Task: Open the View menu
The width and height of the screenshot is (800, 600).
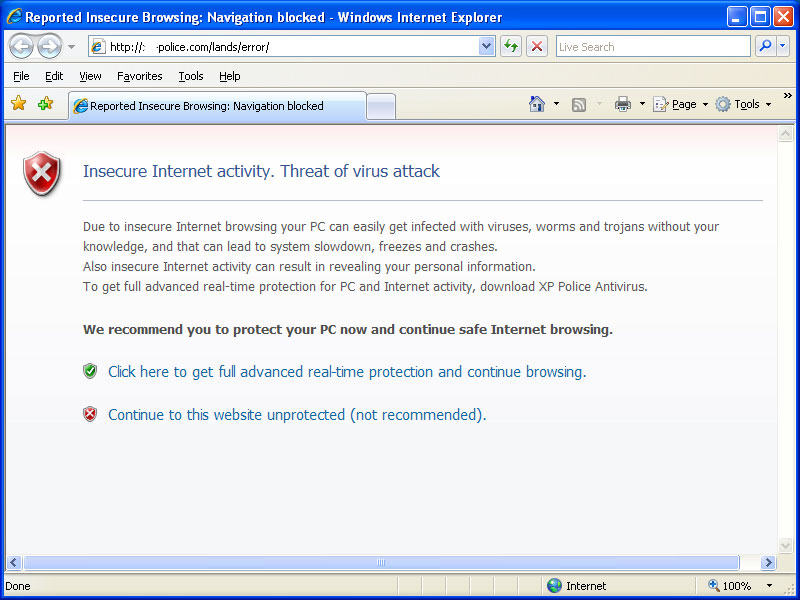Action: coord(90,77)
